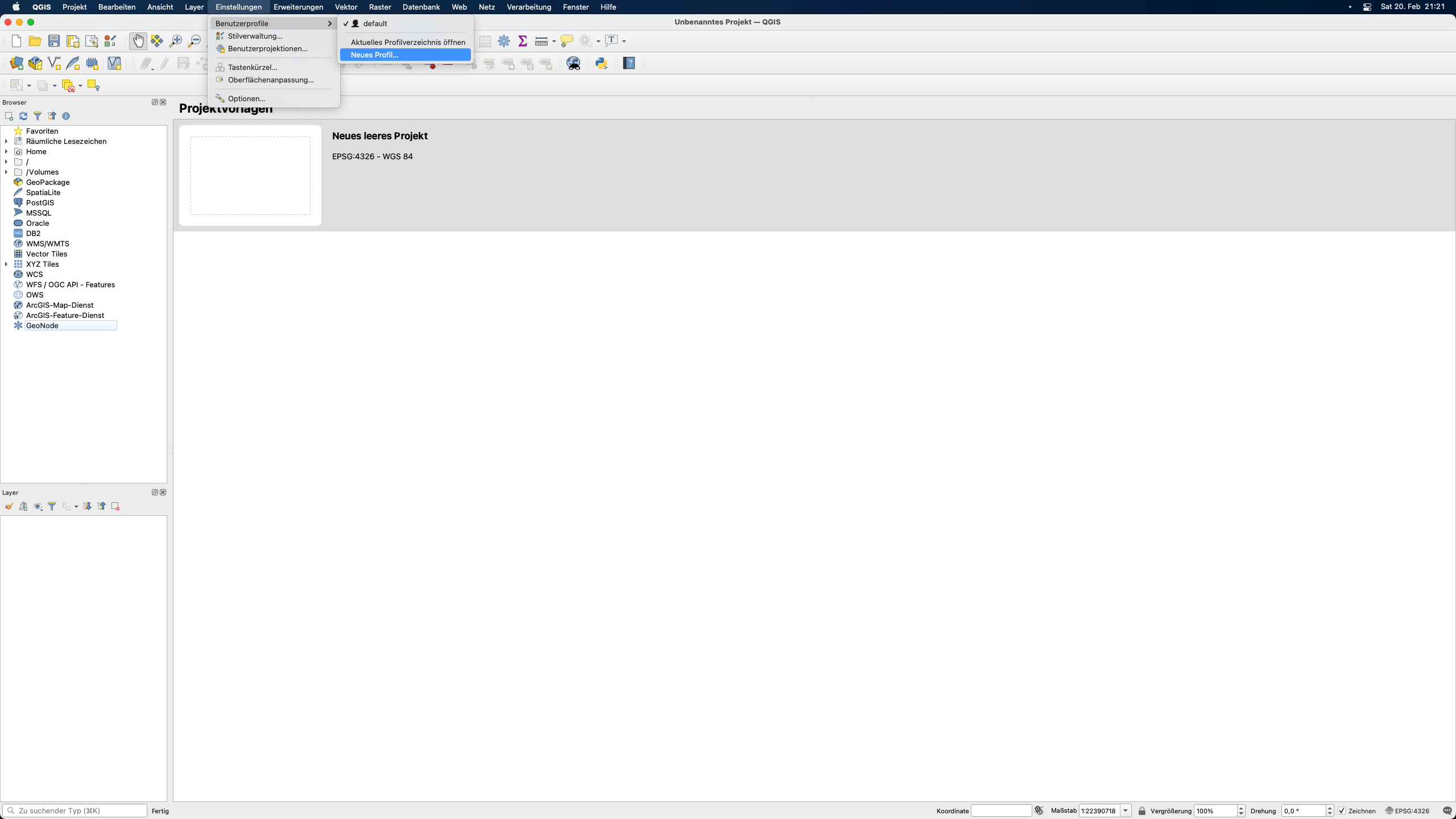
Task: Create new virtual layer icon
Action: [114, 63]
